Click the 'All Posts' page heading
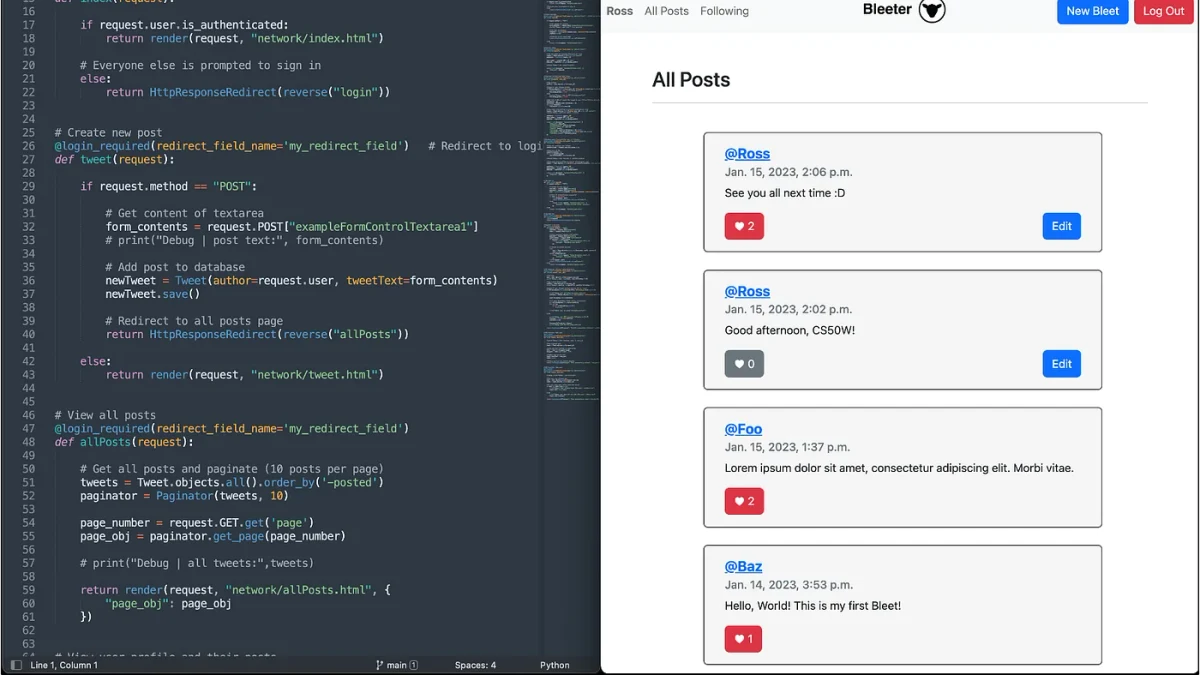 pyautogui.click(x=691, y=80)
